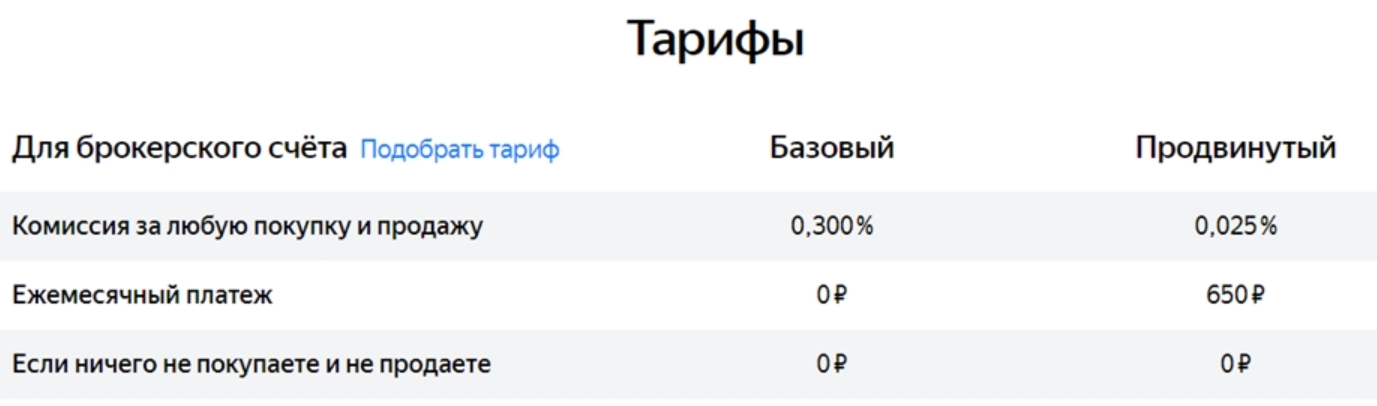Screen dimensions: 1377x406
Task: Open the "Подобрать тариф" link
Action: [x=459, y=150]
